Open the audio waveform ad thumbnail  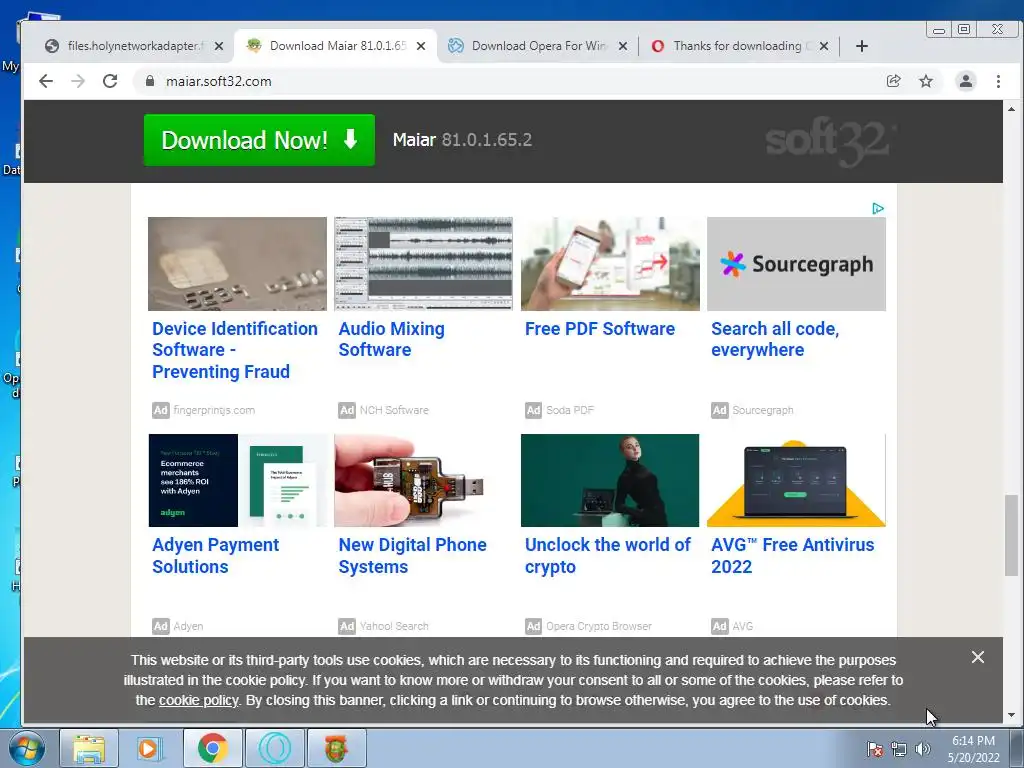(x=423, y=264)
